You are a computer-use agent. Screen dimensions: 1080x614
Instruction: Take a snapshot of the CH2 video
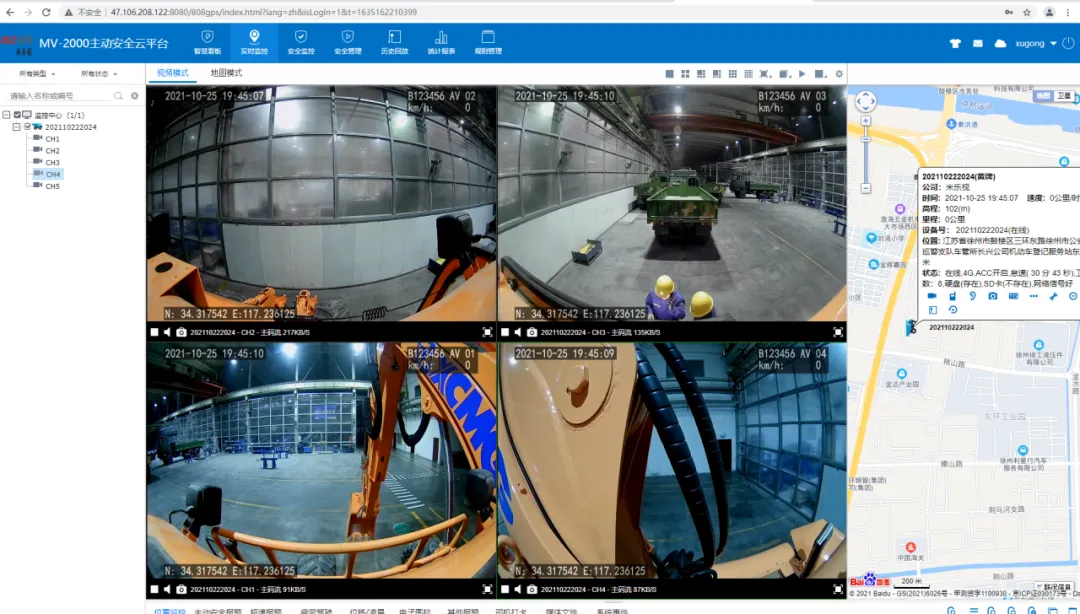(182, 332)
